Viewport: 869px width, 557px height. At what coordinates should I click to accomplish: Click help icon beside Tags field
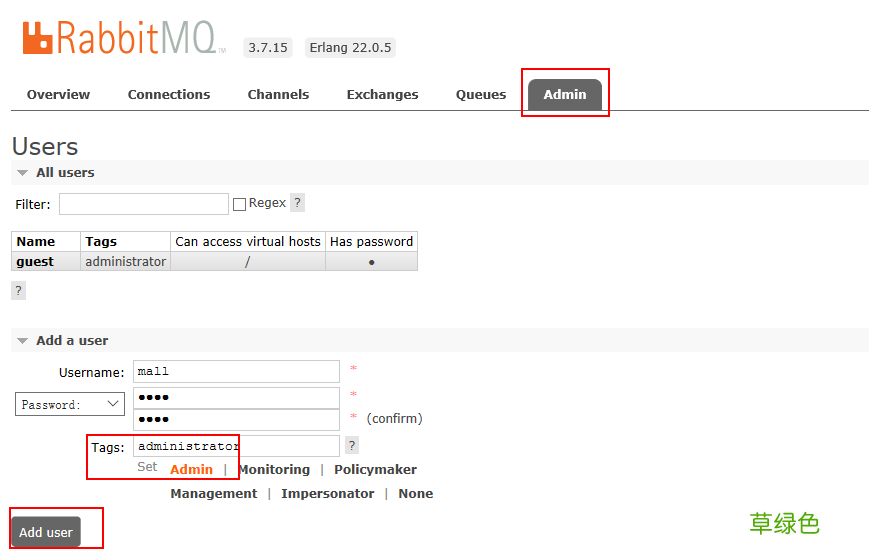pyautogui.click(x=351, y=446)
